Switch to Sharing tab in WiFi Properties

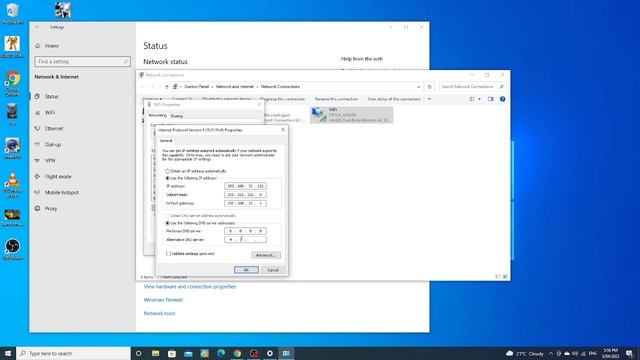(x=177, y=116)
